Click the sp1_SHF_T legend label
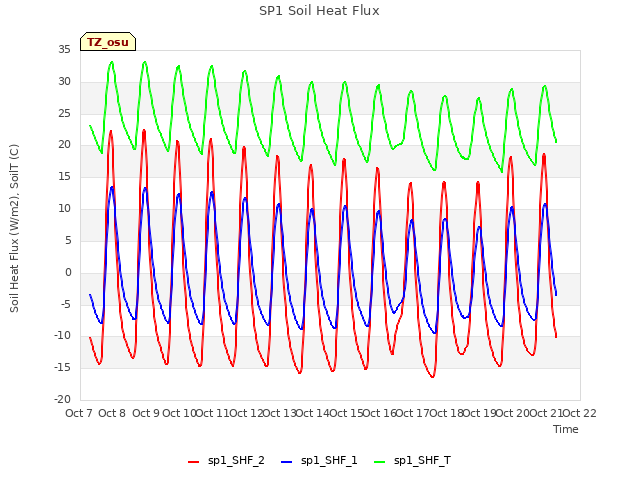Screen dimensions: 640x480 click(x=422, y=461)
